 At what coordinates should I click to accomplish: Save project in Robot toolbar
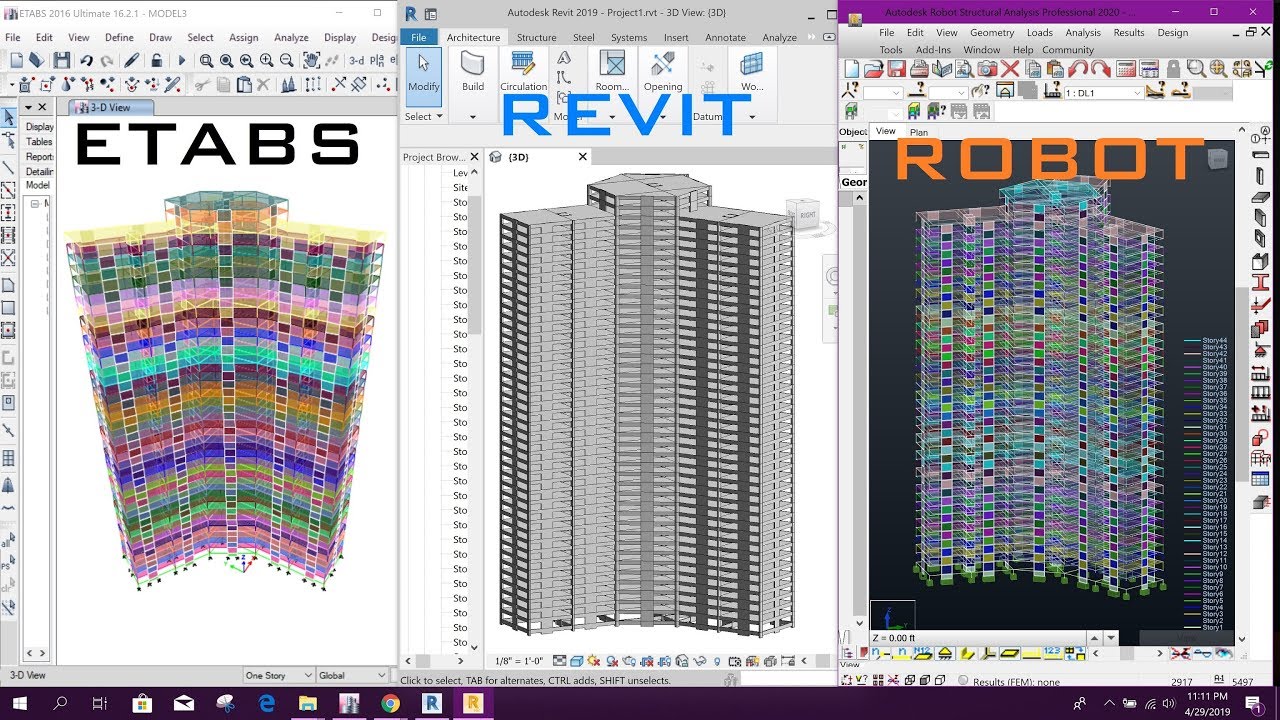[x=896, y=69]
